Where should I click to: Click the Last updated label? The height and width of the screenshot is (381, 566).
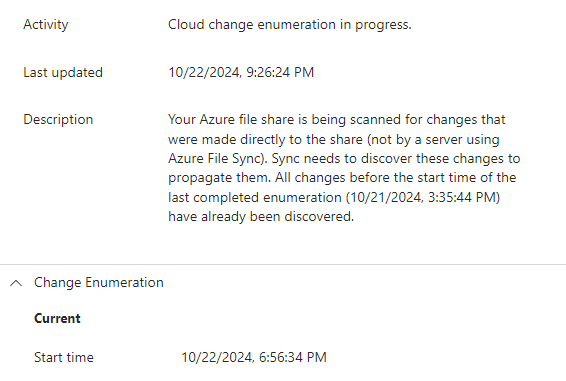[x=63, y=72]
